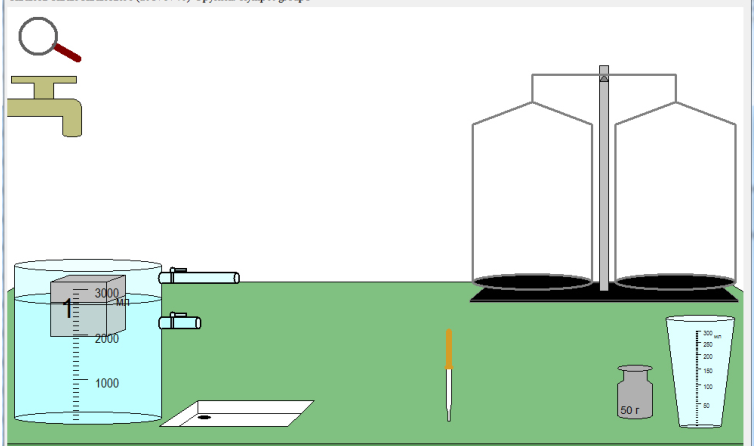Click the 3000 mark on tank scale
754x446 pixels.
[107, 293]
